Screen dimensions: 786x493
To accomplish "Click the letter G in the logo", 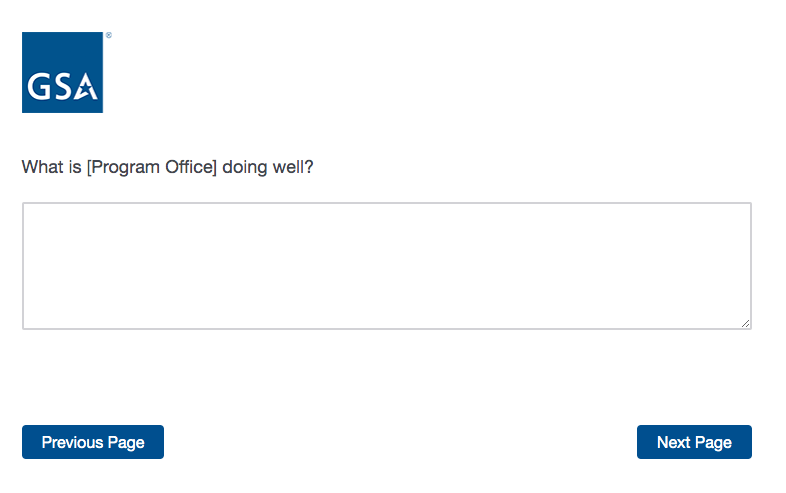I will tap(40, 87).
